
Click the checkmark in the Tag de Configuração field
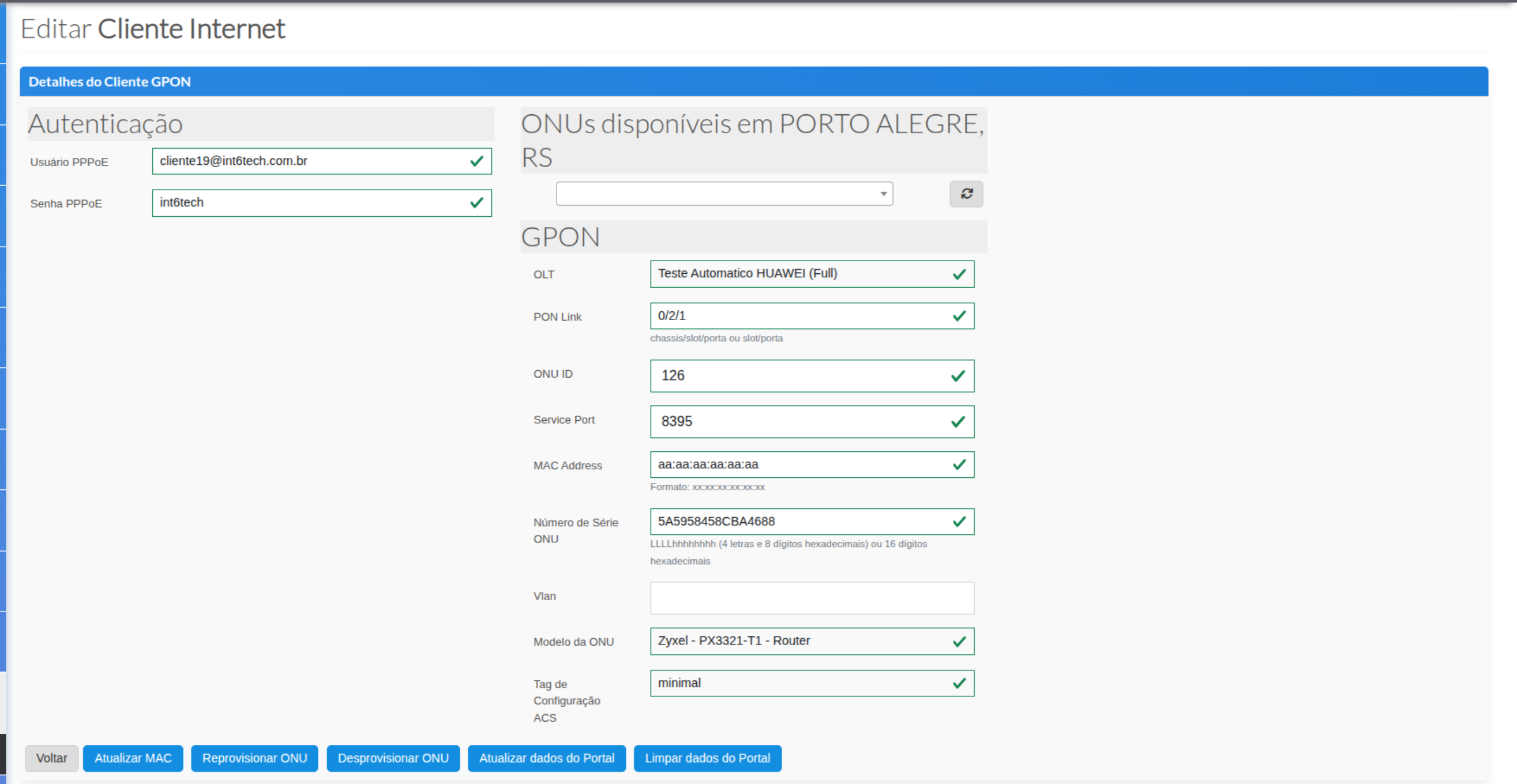[959, 683]
